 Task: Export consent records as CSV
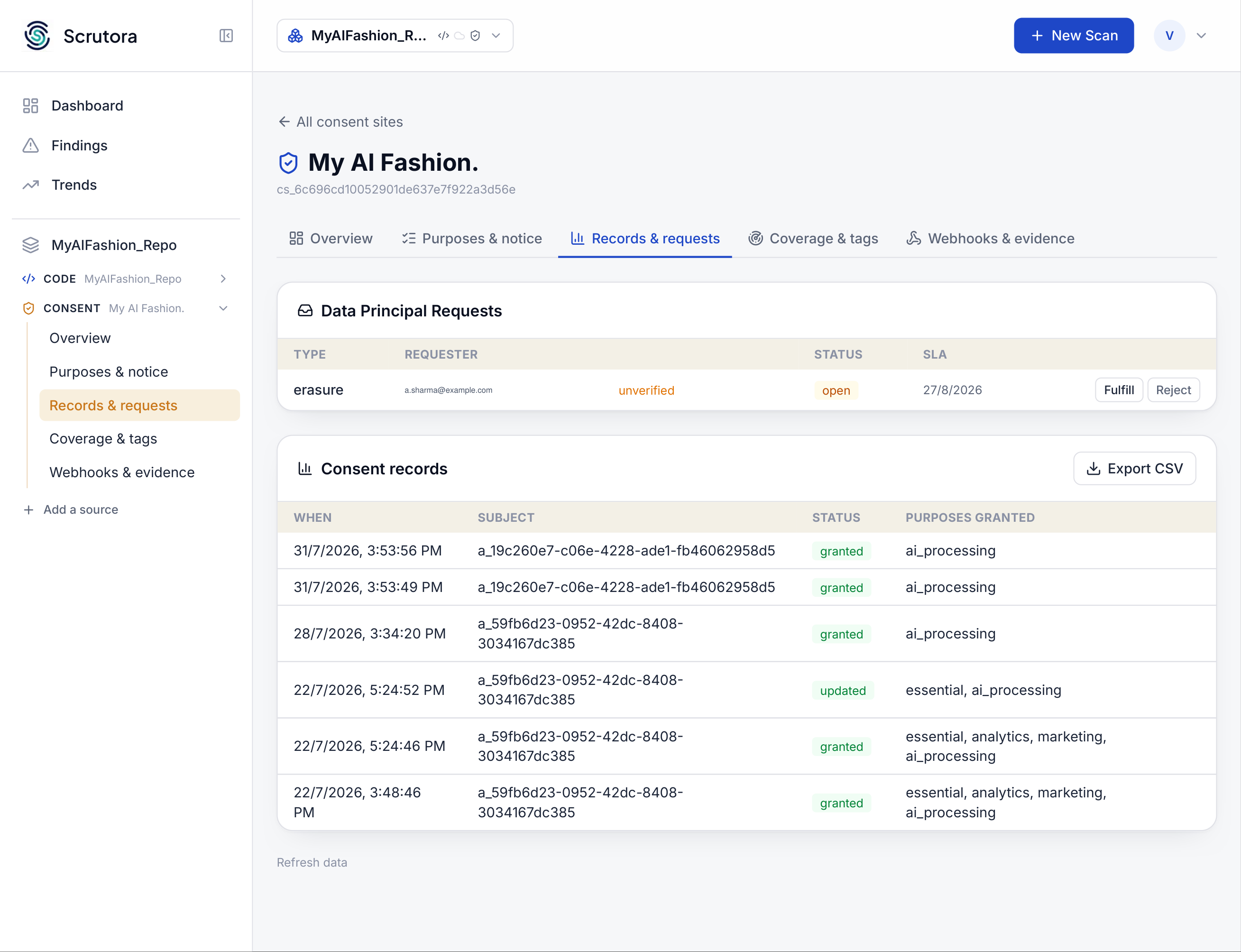(x=1134, y=469)
